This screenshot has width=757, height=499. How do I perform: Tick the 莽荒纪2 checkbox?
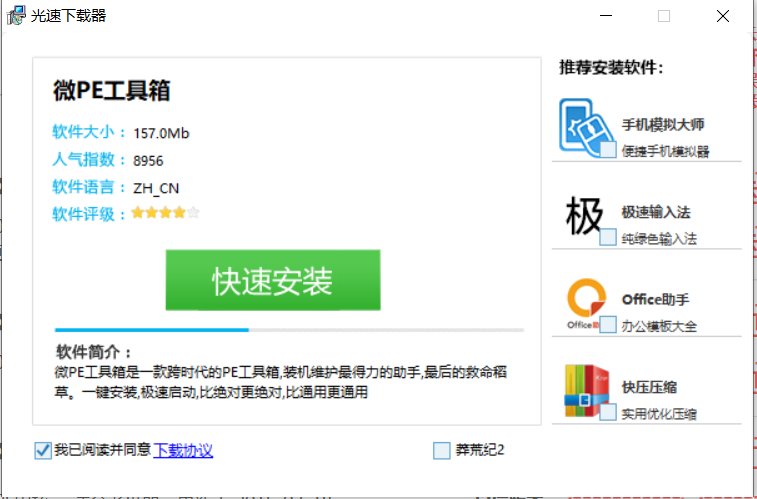point(442,451)
